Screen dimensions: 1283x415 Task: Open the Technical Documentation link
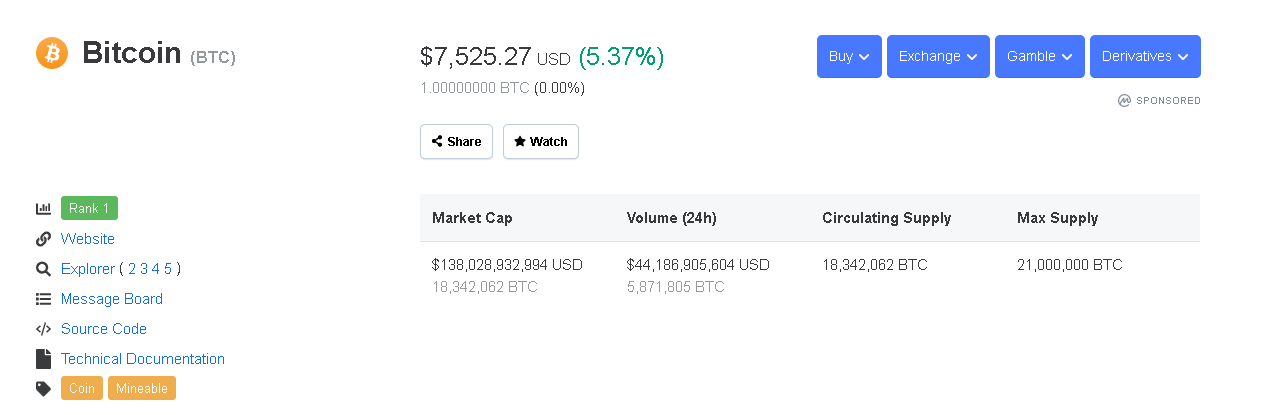point(143,359)
